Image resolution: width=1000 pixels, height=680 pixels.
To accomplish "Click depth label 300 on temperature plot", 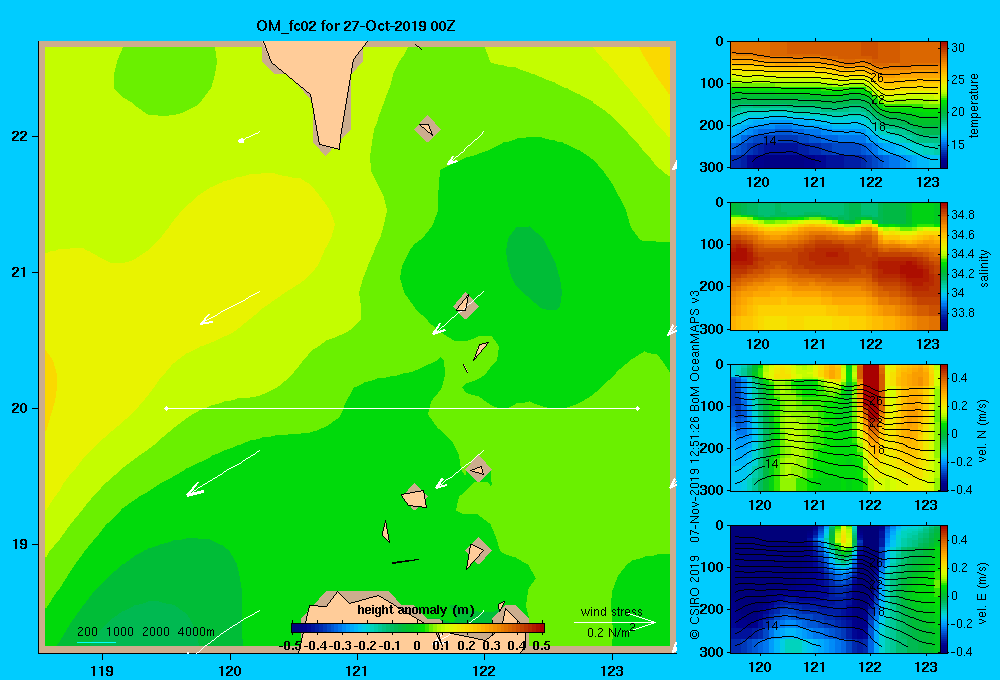I will (x=712, y=167).
